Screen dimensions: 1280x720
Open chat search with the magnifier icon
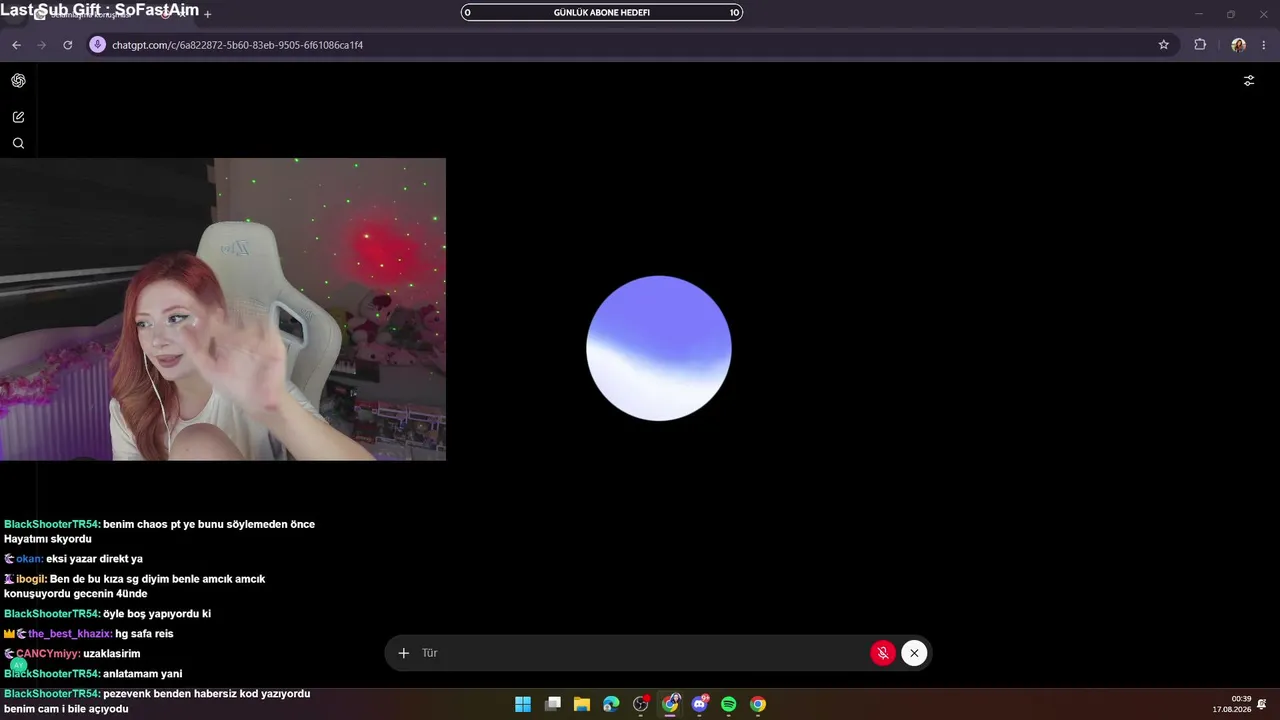click(x=18, y=143)
